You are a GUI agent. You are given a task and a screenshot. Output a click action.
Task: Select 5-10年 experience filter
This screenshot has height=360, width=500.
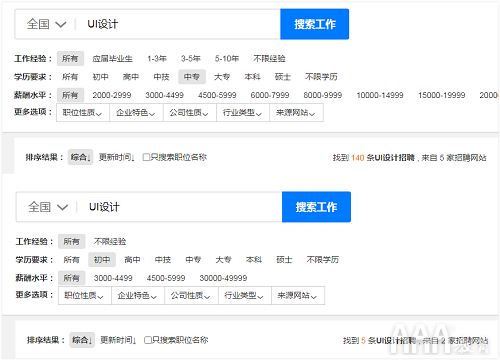pyautogui.click(x=227, y=59)
